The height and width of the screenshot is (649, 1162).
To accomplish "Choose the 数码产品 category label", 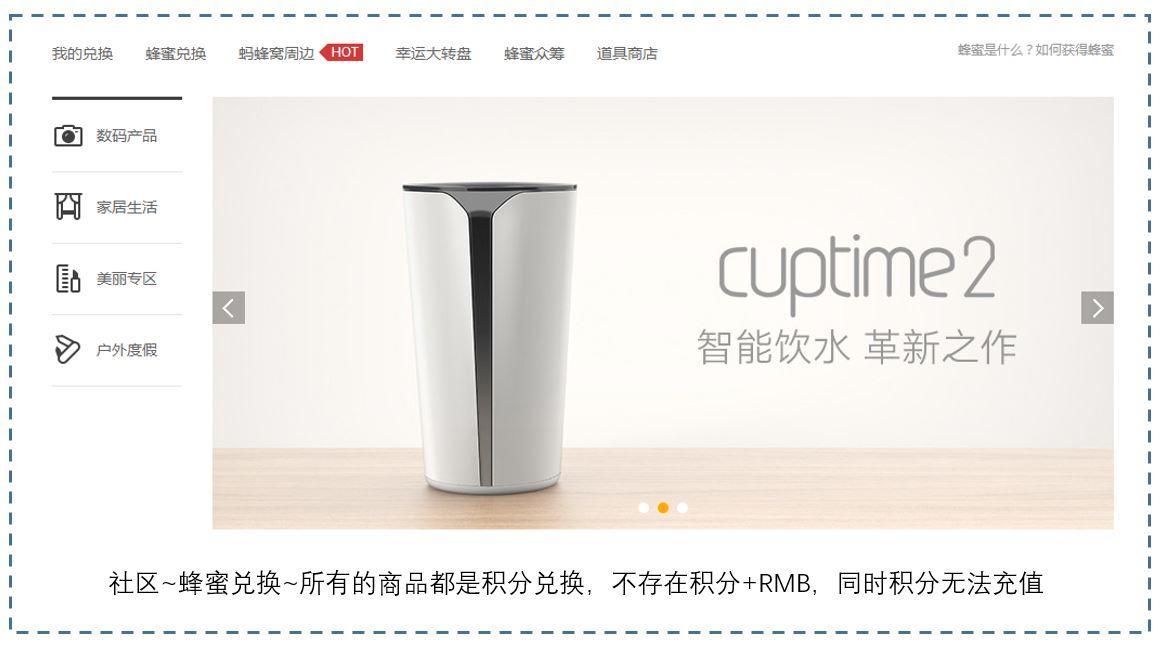I will pyautogui.click(x=127, y=136).
